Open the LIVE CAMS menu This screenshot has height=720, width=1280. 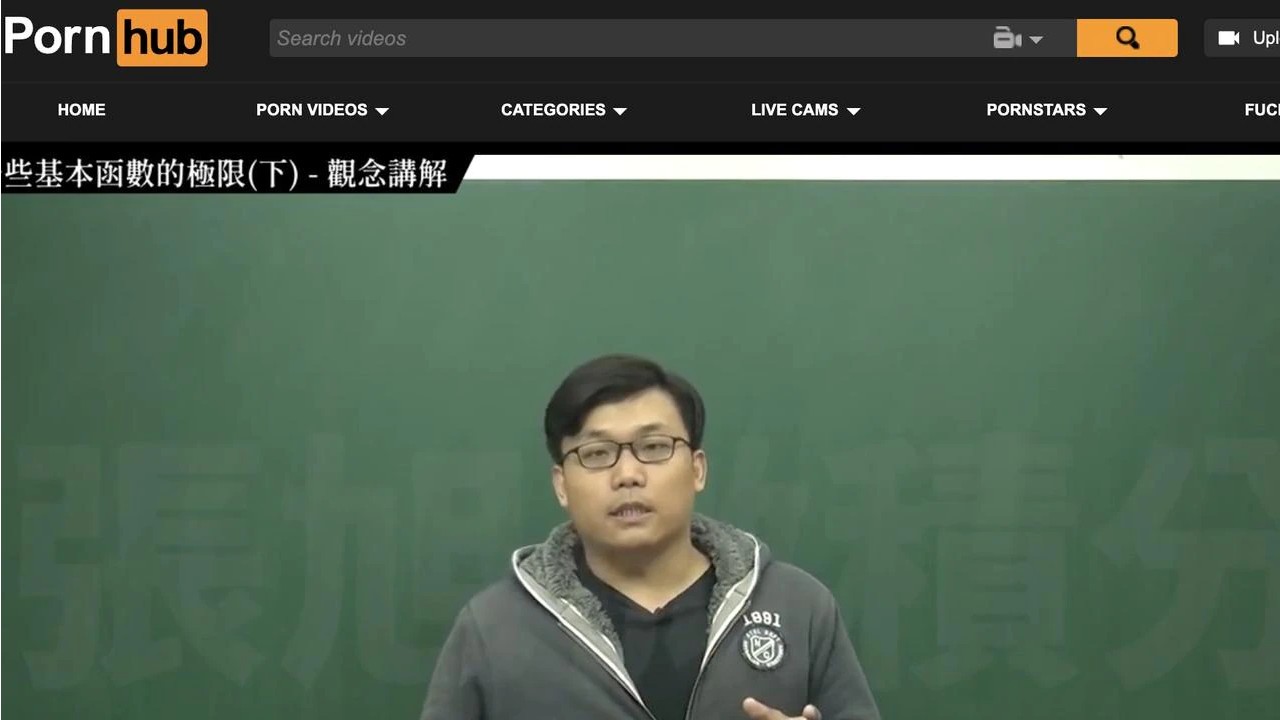(x=806, y=110)
